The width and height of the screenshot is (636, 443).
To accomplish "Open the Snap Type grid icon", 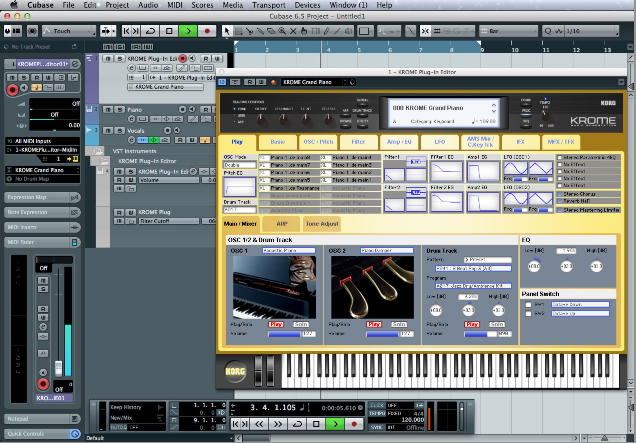I will tap(437, 31).
